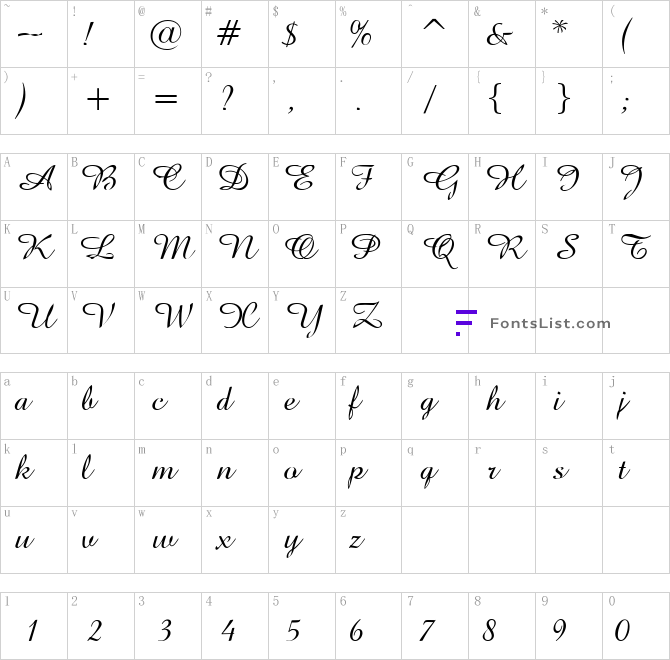Click the lowercase k glyph
Screen dimensions: 670x660
coord(24,467)
